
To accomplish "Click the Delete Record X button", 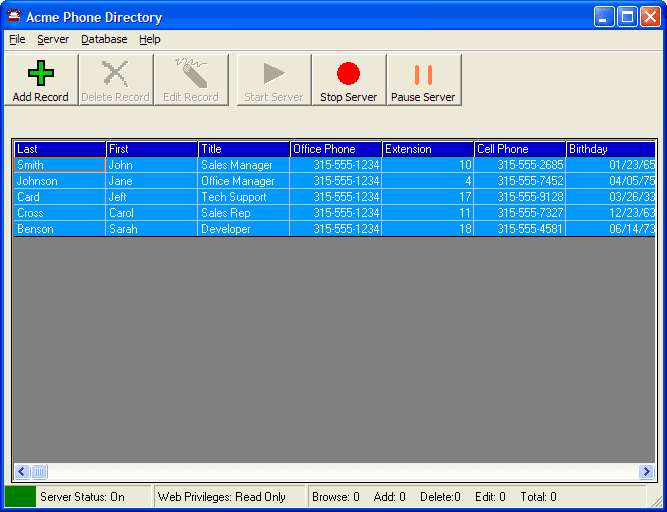I will click(116, 80).
